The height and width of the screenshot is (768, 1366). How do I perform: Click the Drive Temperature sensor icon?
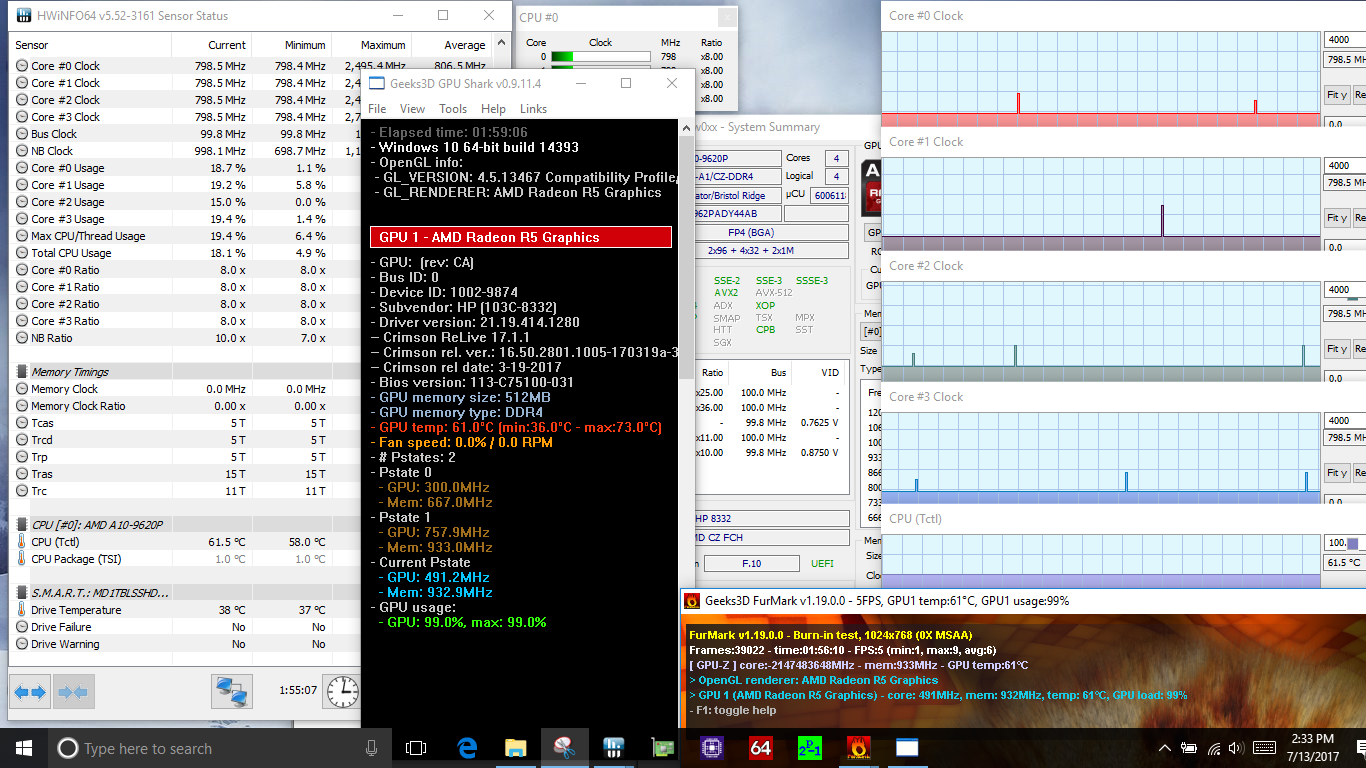pyautogui.click(x=22, y=610)
